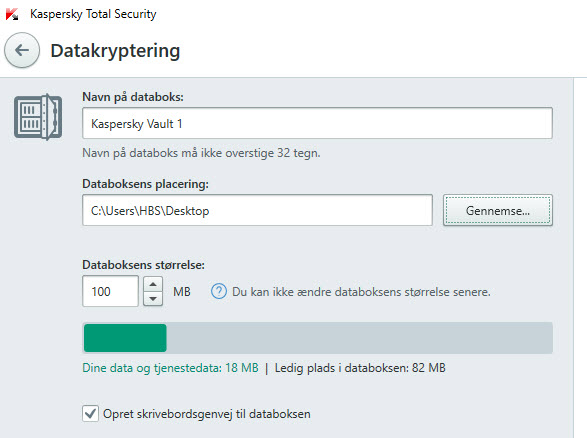The image size is (587, 438).
Task: Click 'Du kan ikke ændre databoksens størrelse senere' note
Action: (361, 292)
